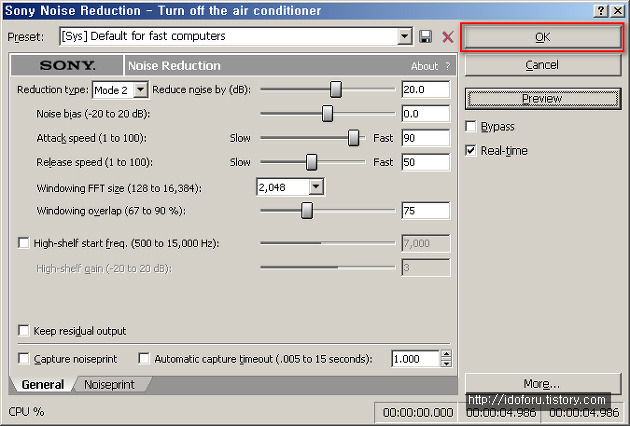The image size is (630, 426).
Task: Click the Release speed value field 50
Action: (425, 162)
